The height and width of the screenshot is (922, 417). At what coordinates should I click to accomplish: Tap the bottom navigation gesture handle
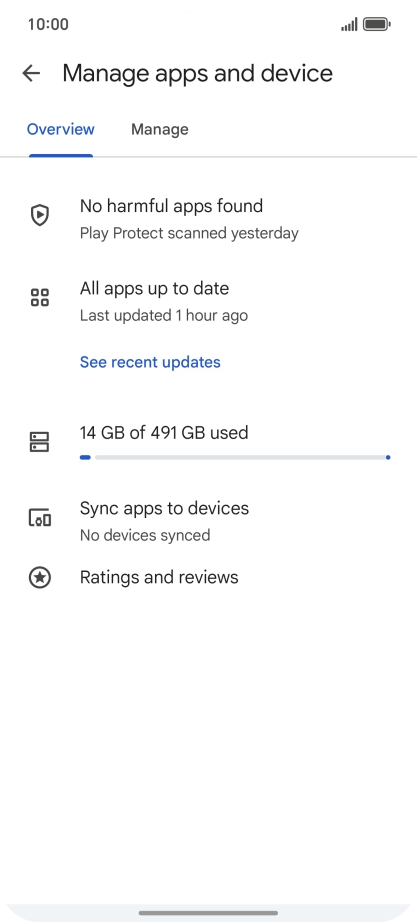[x=208, y=913]
